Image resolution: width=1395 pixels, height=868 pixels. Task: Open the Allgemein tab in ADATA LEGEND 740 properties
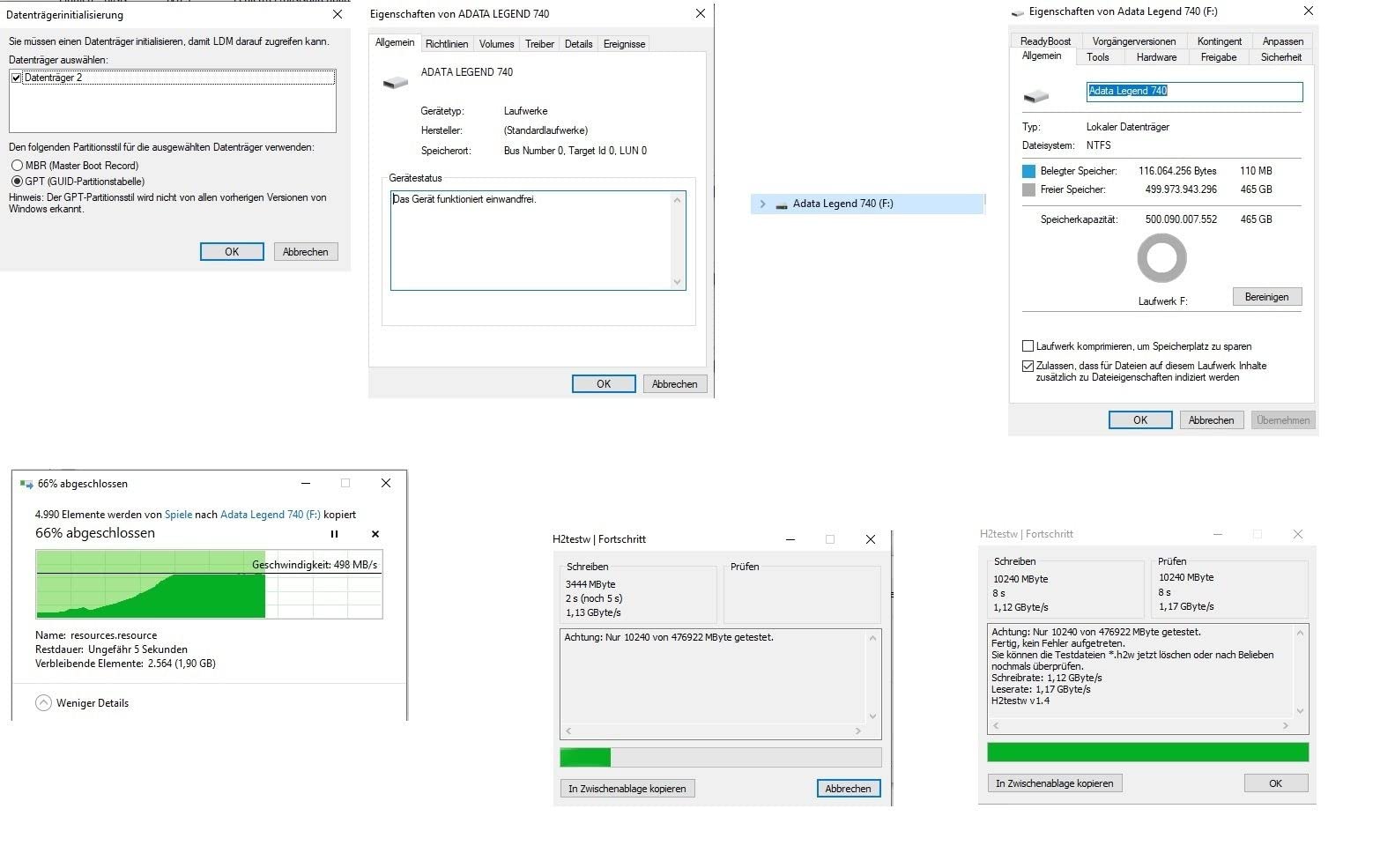coord(395,43)
